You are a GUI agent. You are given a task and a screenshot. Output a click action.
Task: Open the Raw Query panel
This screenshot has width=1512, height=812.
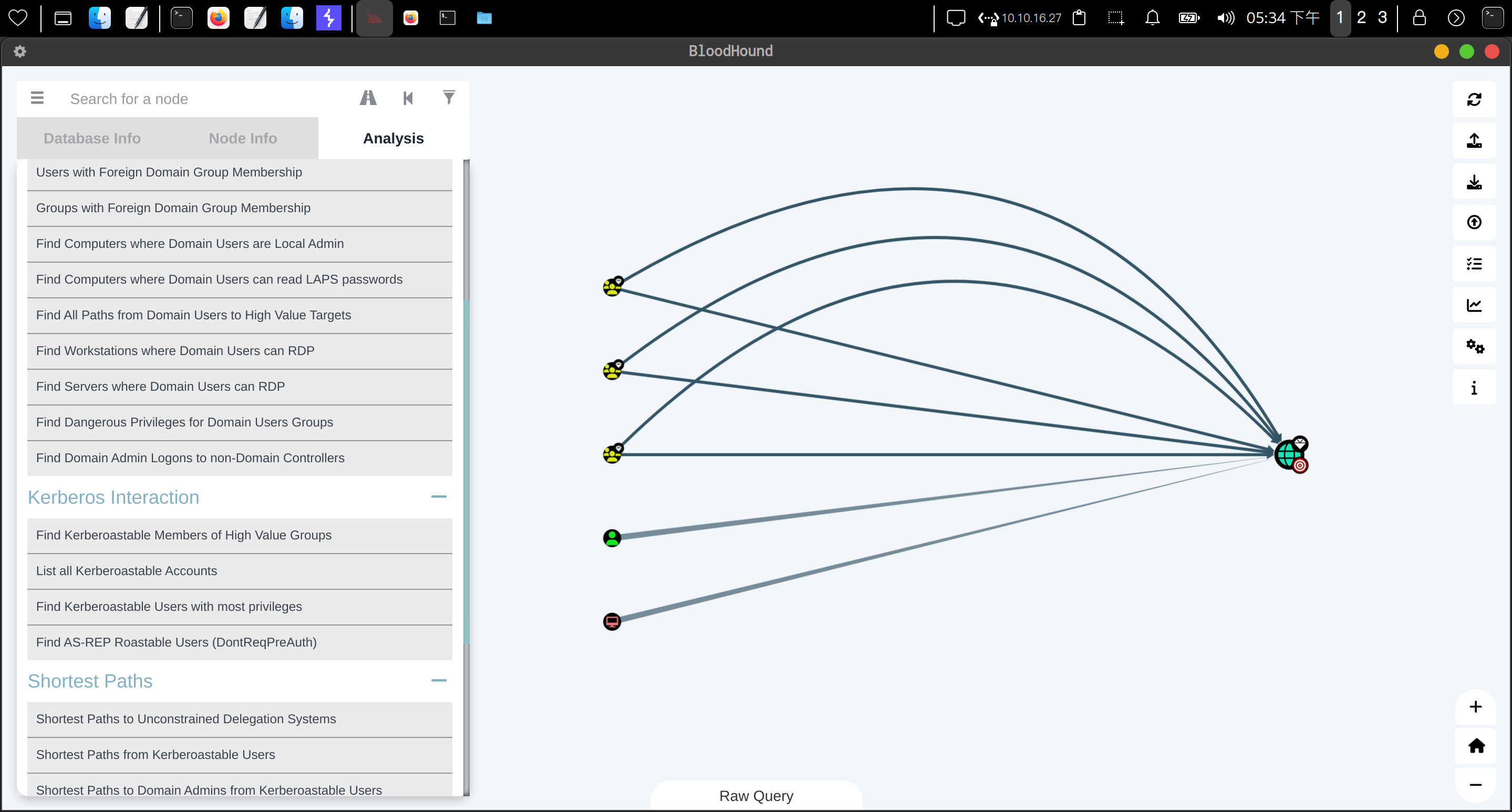pyautogui.click(x=756, y=796)
